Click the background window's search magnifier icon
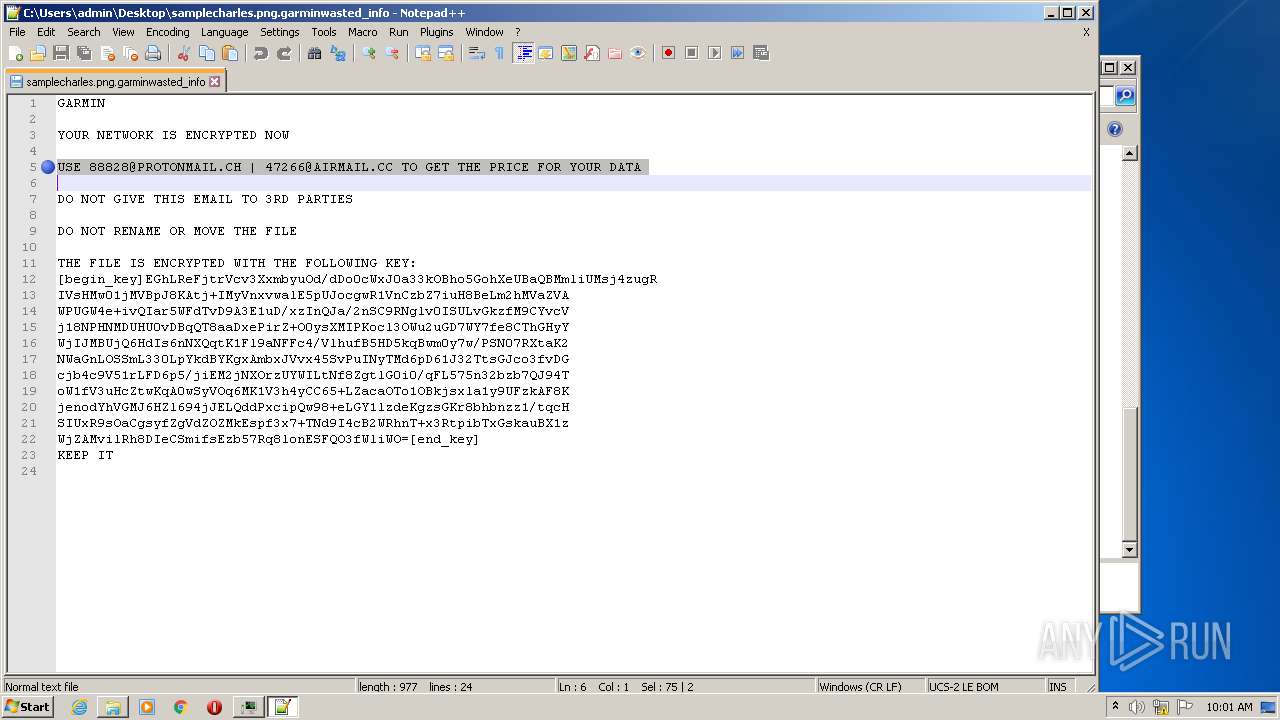Viewport: 1280px width, 720px height. tap(1125, 96)
